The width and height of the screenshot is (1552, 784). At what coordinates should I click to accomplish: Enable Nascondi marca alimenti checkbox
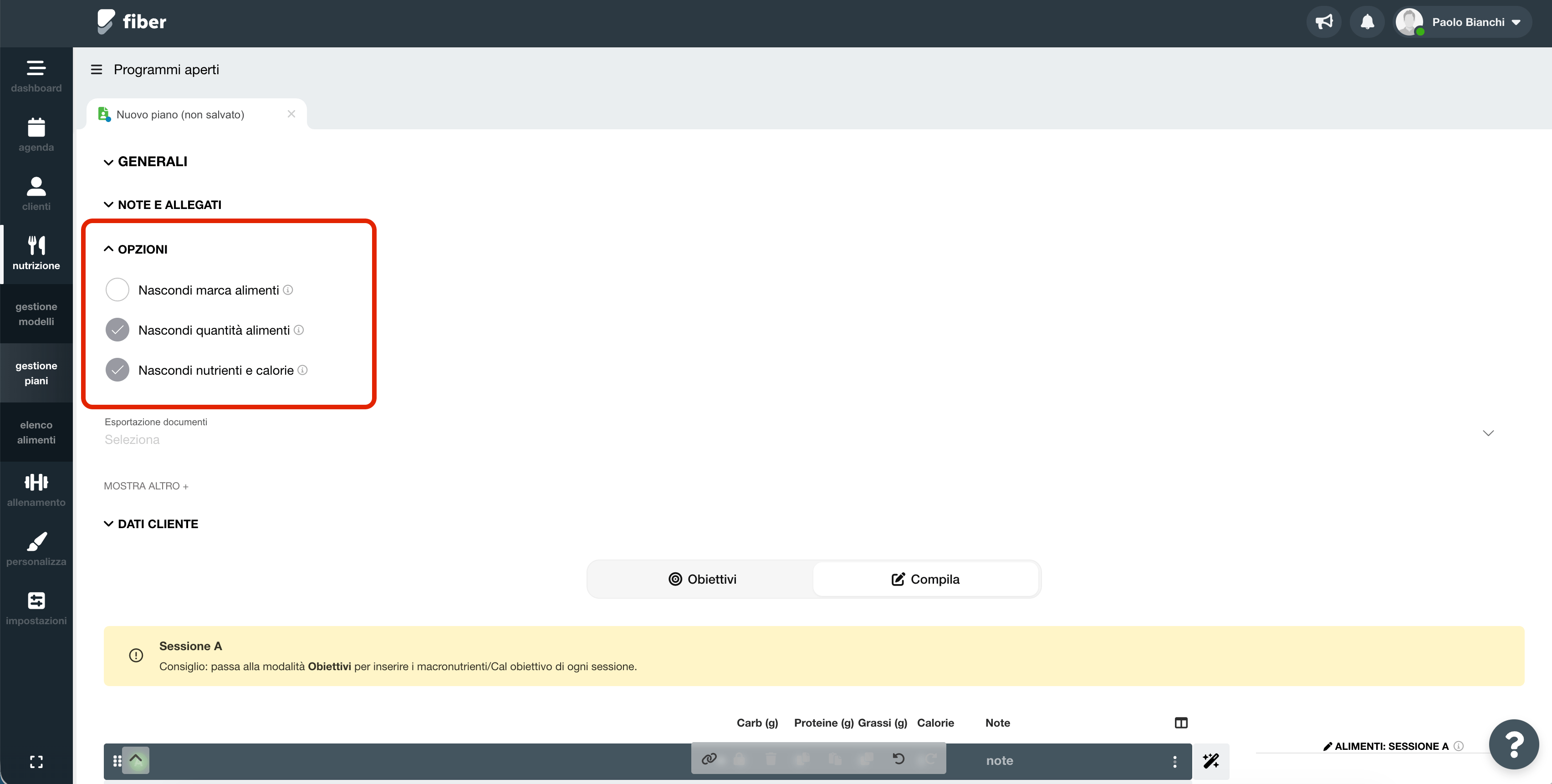pyautogui.click(x=117, y=290)
